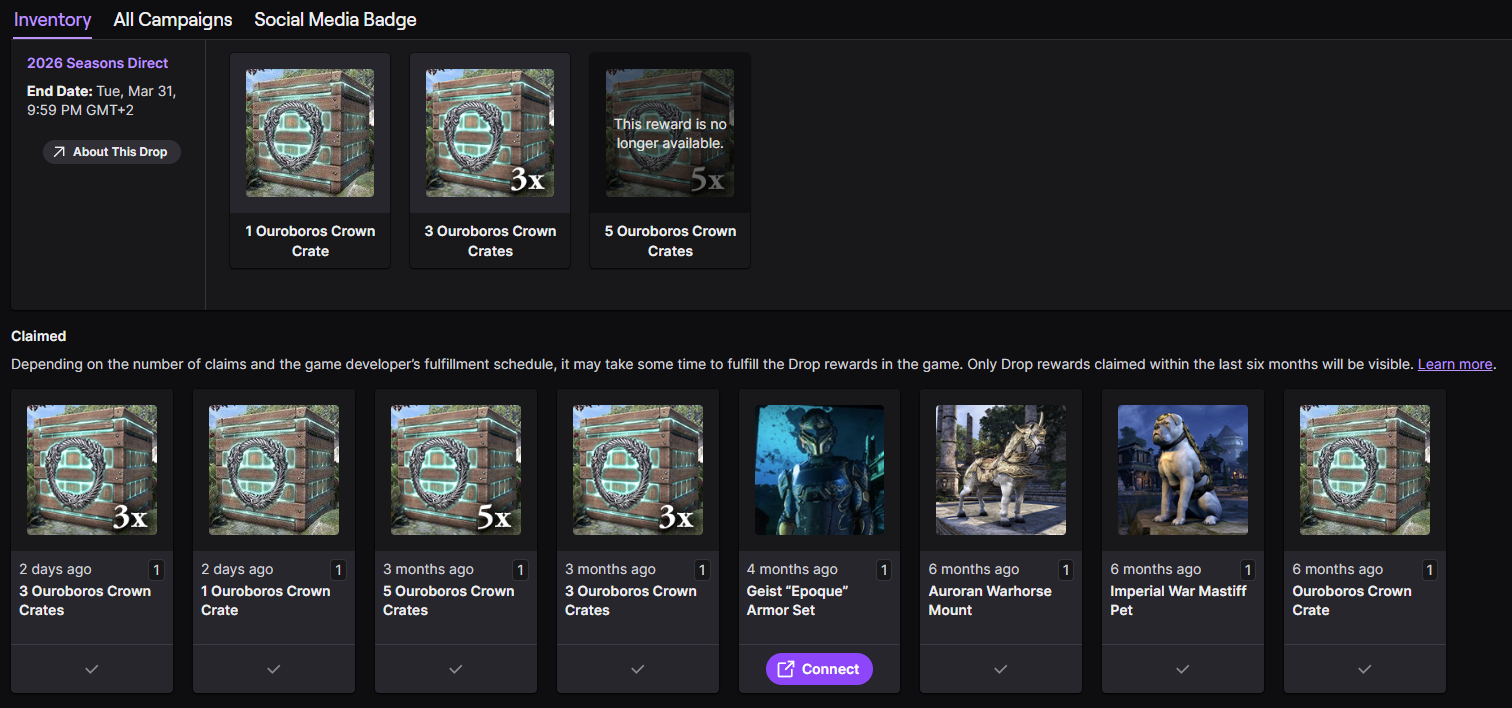The height and width of the screenshot is (708, 1512).
Task: Click '1 Ouroboros Crown Crate' label in inventory
Action: coord(310,241)
